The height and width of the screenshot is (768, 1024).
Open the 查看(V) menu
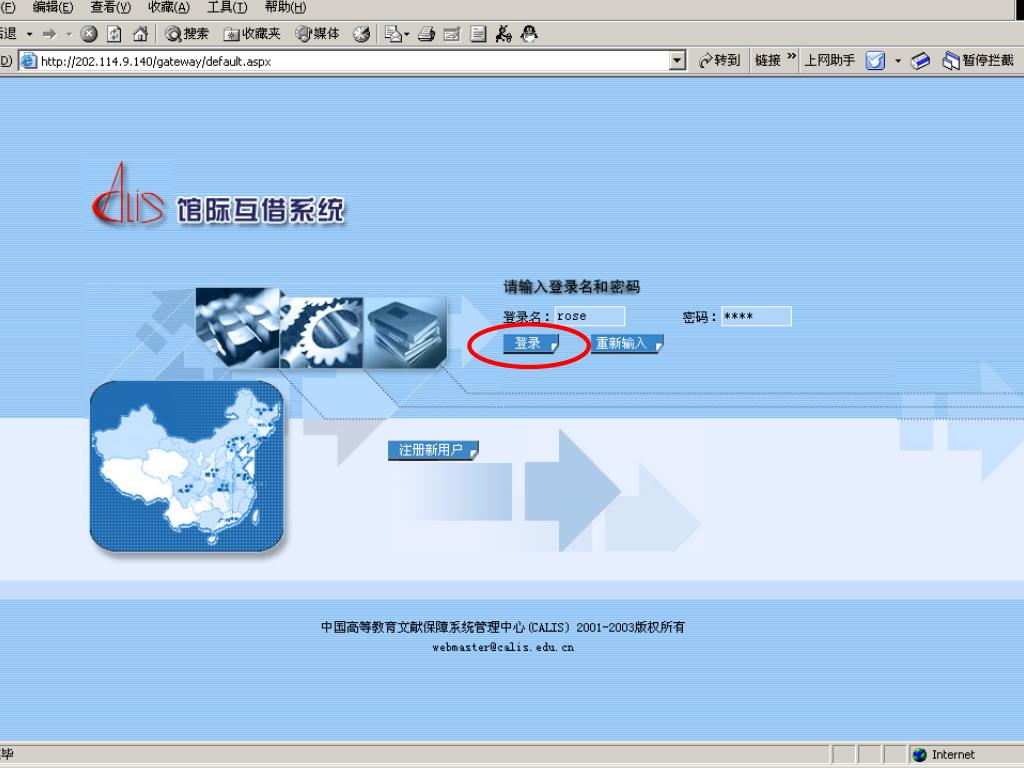110,7
